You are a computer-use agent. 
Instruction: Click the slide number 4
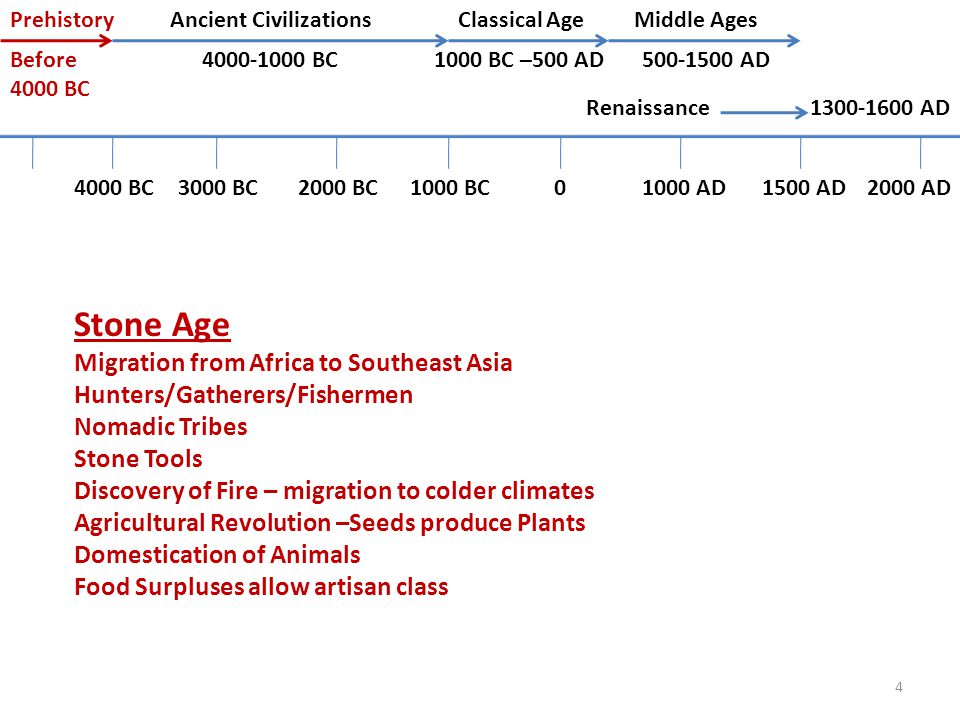click(899, 688)
